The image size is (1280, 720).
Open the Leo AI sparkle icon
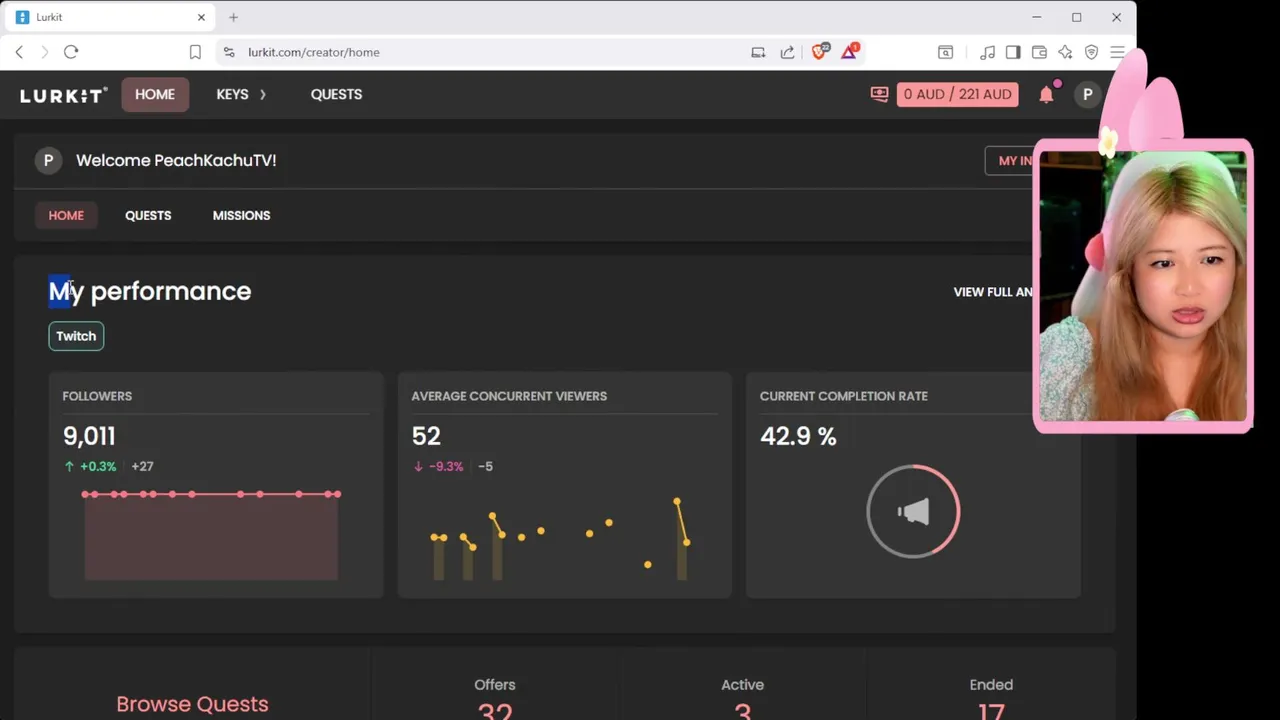point(1065,52)
